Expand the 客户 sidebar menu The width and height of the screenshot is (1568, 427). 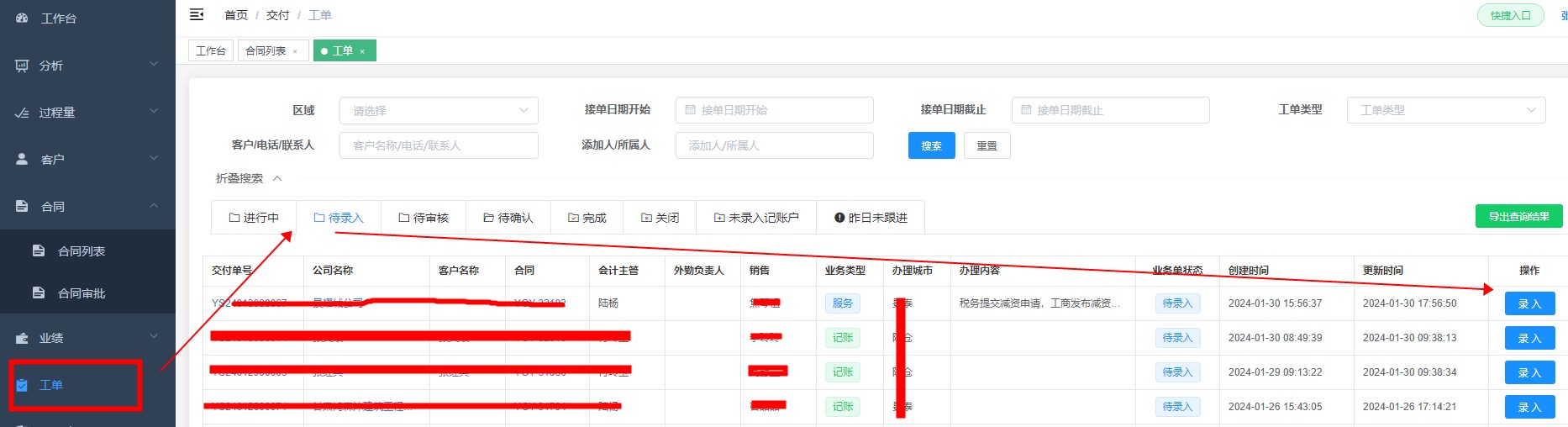(x=154, y=159)
